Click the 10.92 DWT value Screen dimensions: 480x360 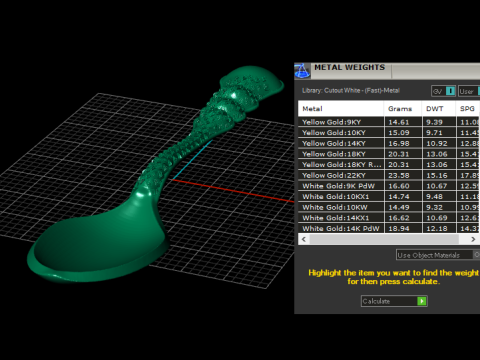[x=437, y=143]
